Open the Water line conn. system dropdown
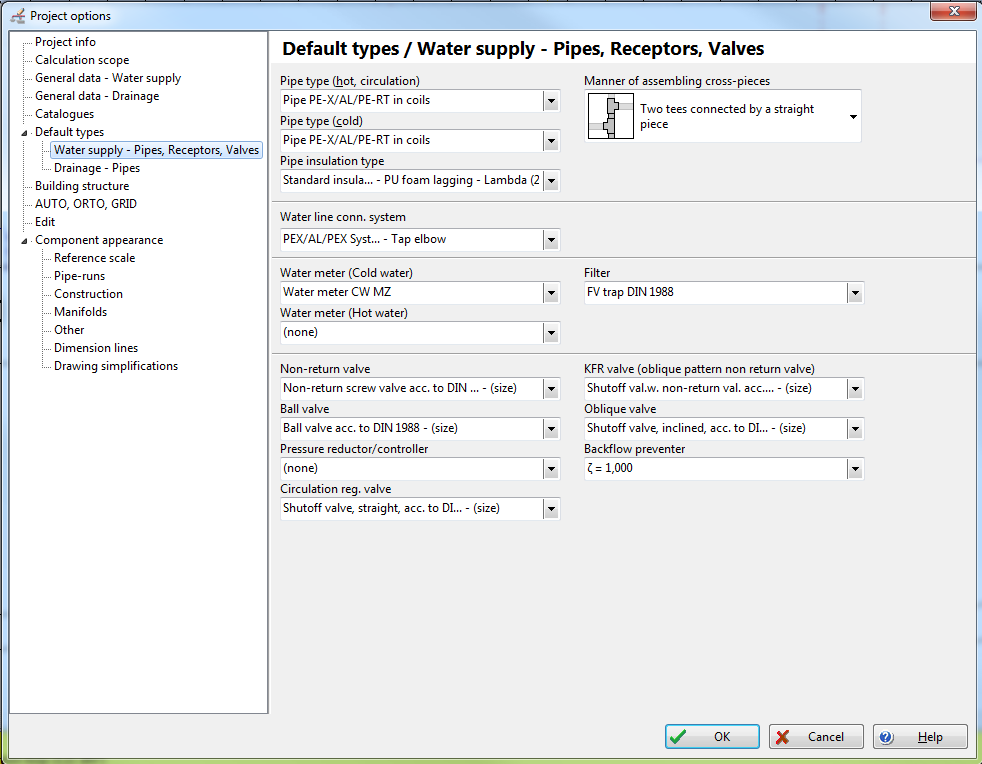 click(x=551, y=240)
